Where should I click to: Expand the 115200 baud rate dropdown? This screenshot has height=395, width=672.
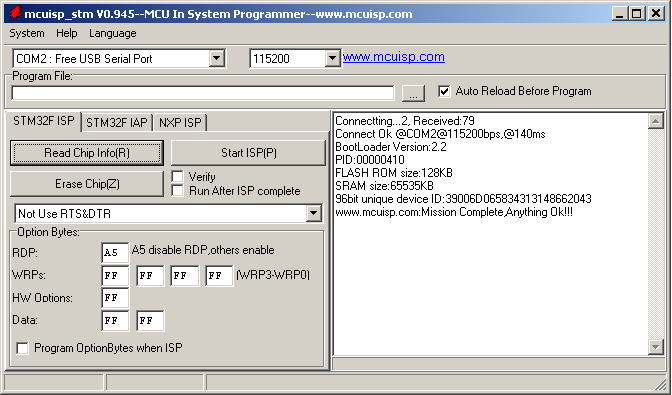point(333,58)
